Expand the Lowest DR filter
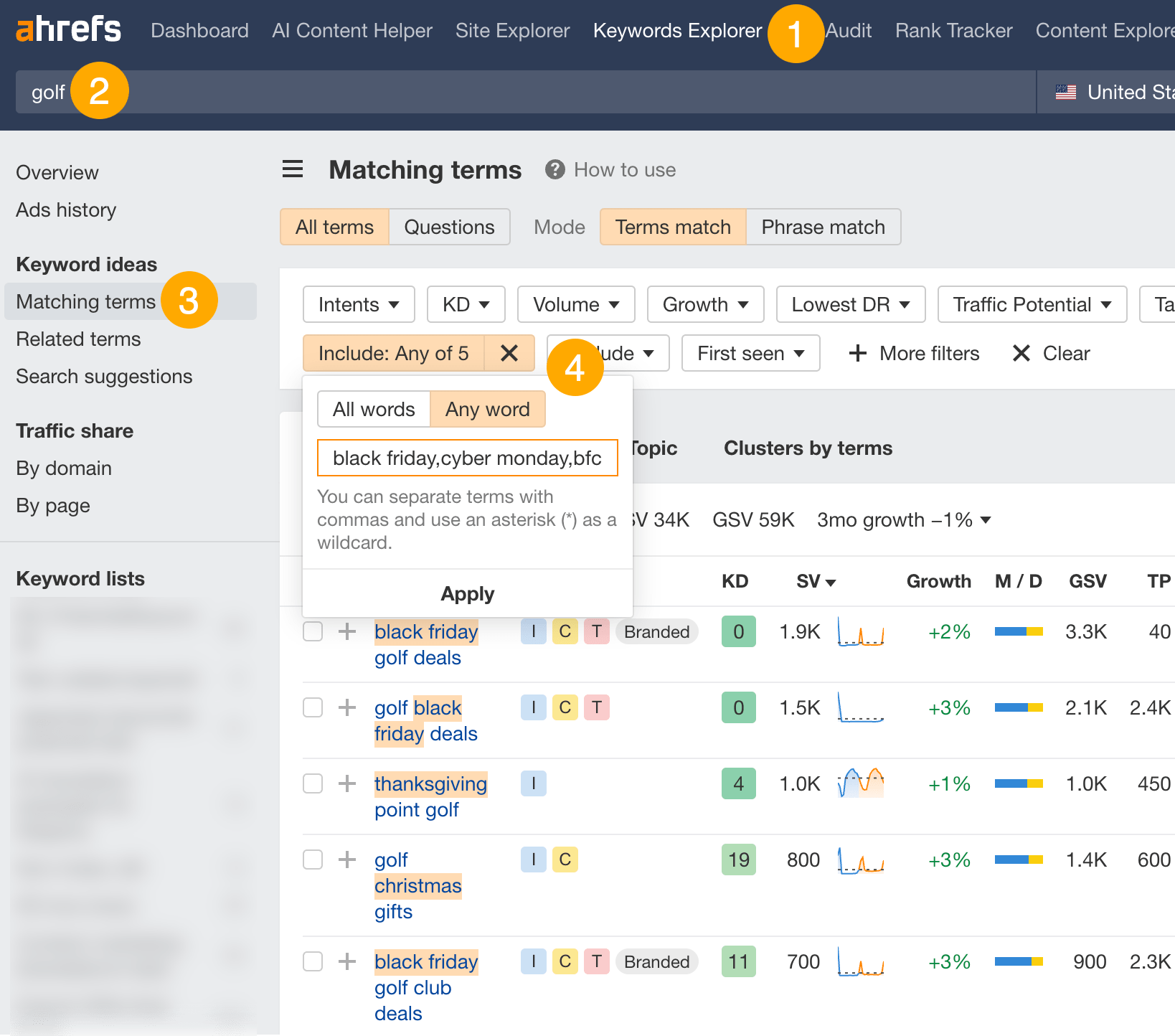Image resolution: width=1175 pixels, height=1036 pixels. coord(851,304)
